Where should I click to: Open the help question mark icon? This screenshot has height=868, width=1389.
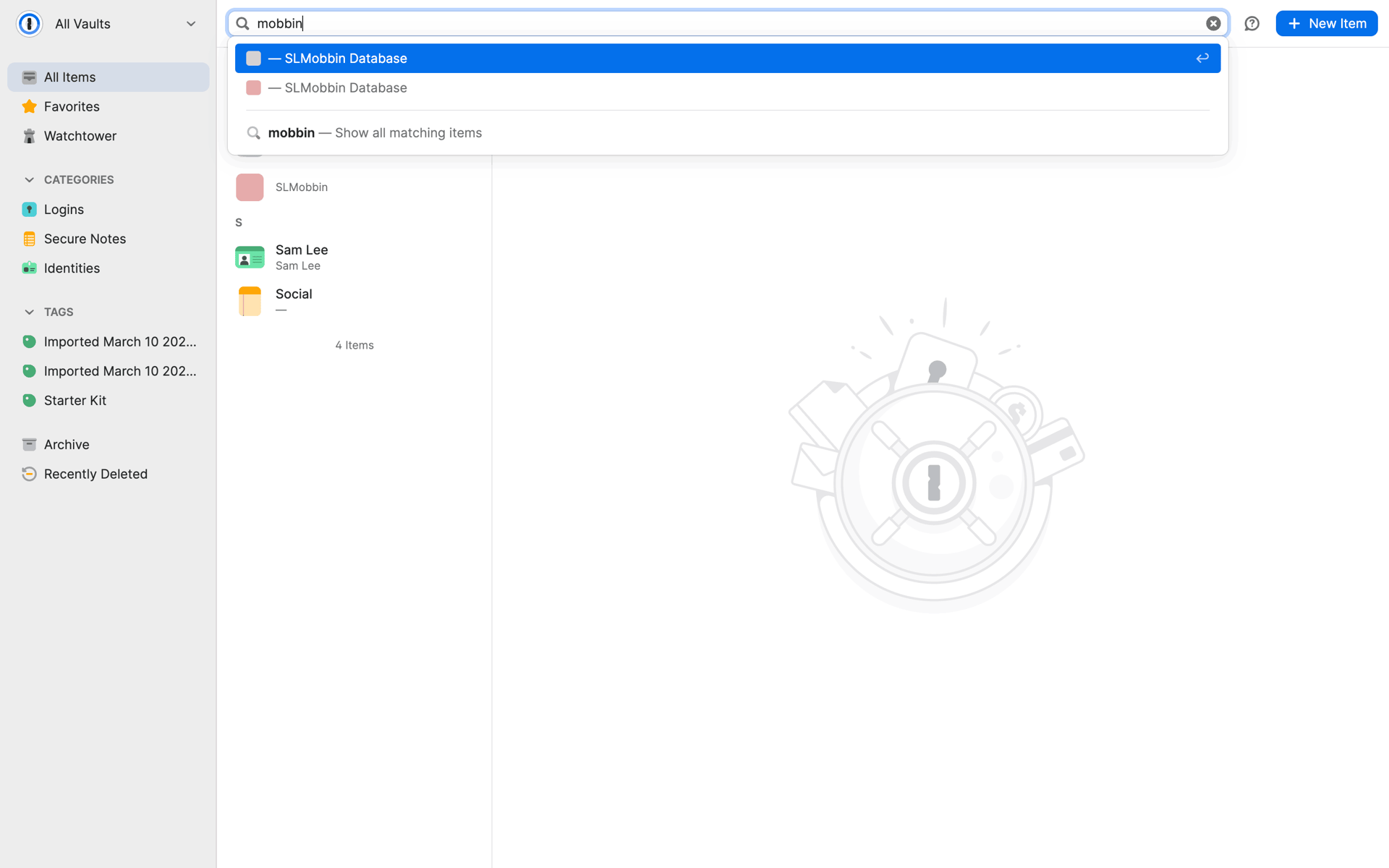[1252, 24]
